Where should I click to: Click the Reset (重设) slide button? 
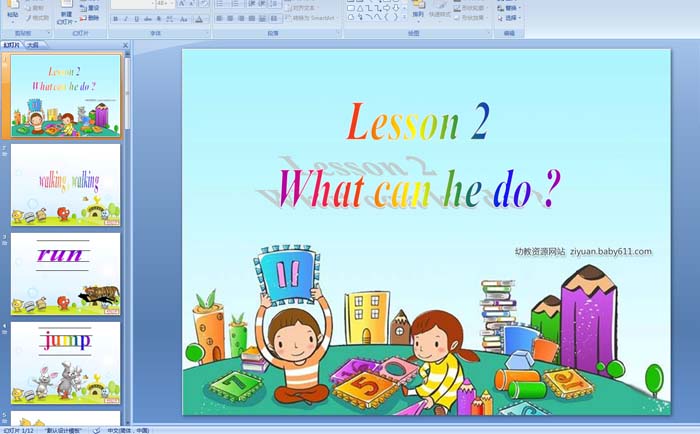point(89,8)
